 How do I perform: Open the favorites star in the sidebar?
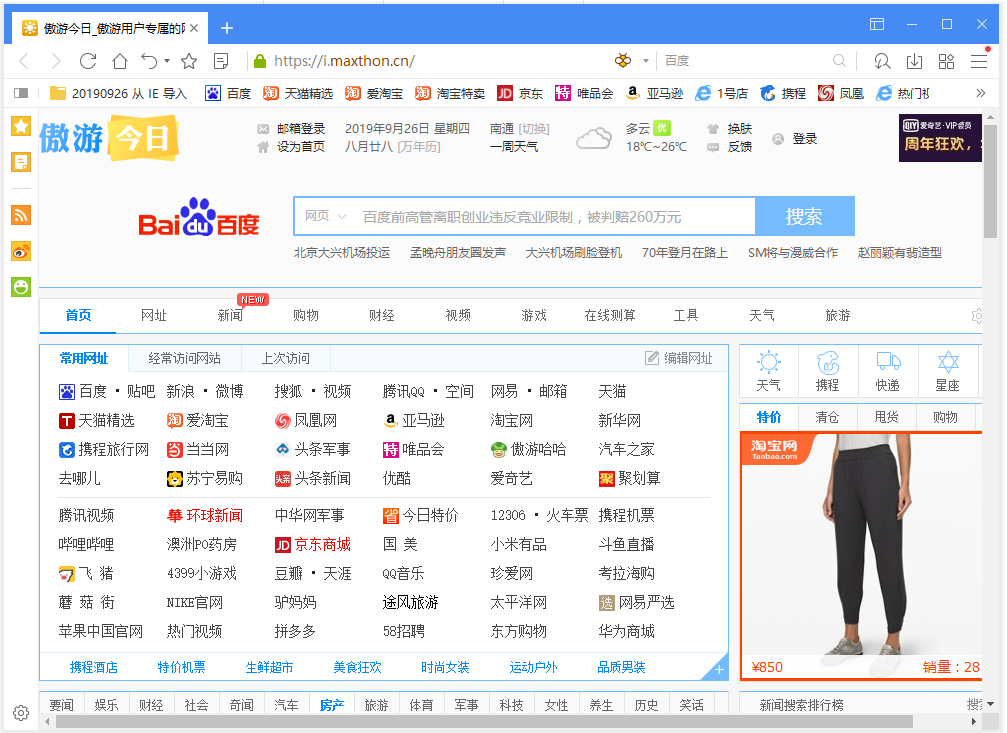(x=20, y=127)
